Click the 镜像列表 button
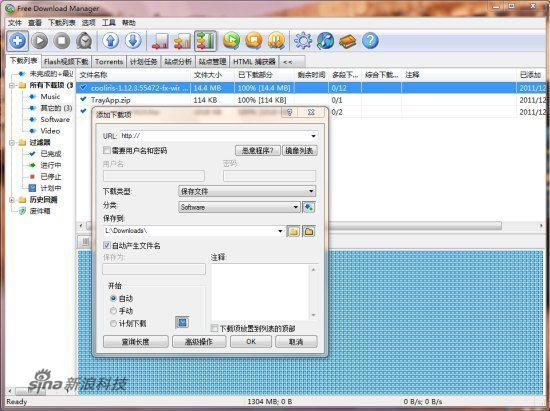 coord(299,150)
